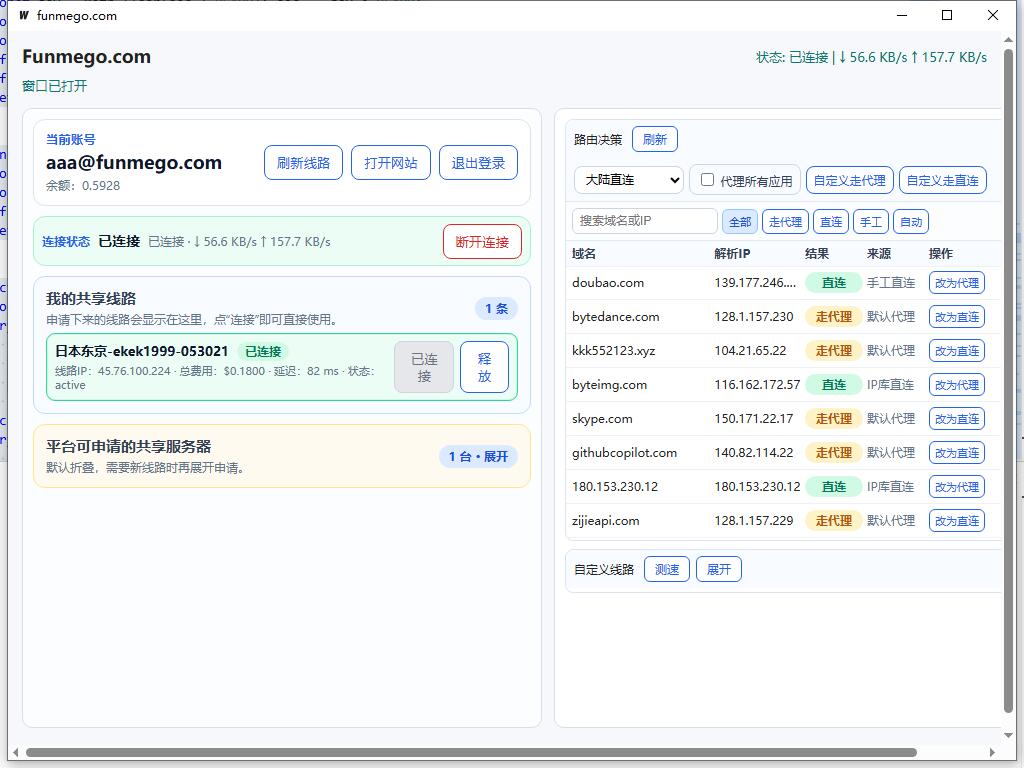Viewport: 1024px width, 768px height.
Task: Show only 自动 routing entries
Action: point(910,222)
